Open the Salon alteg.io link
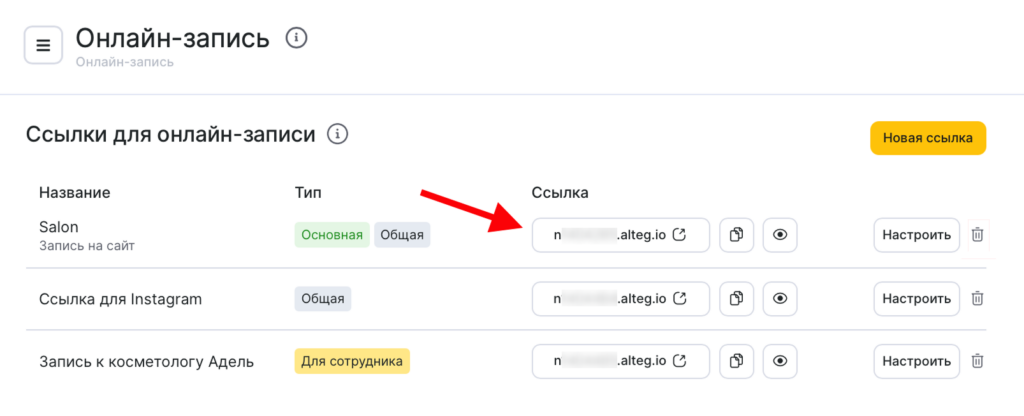 [621, 235]
